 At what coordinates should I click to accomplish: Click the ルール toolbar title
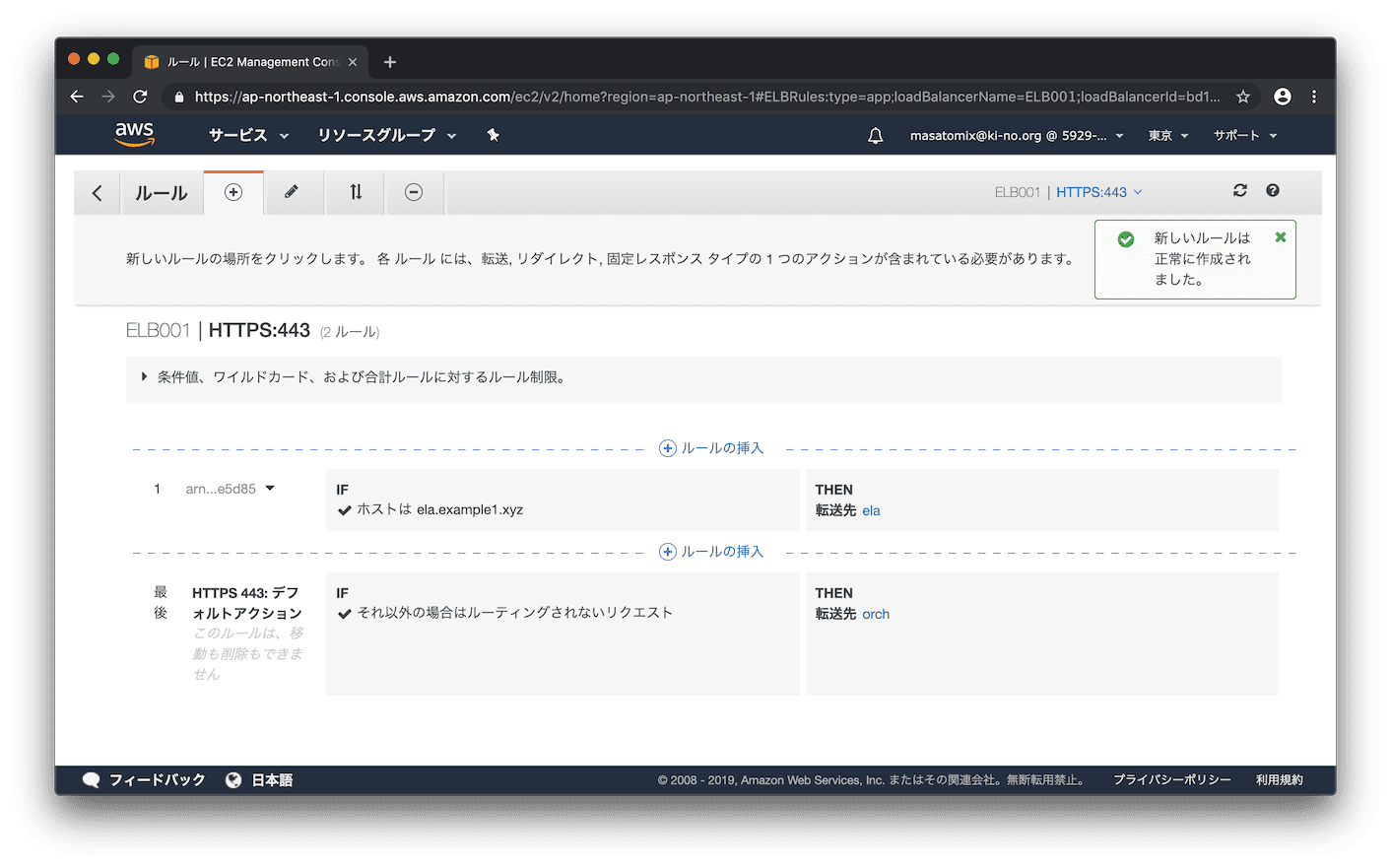[x=162, y=193]
